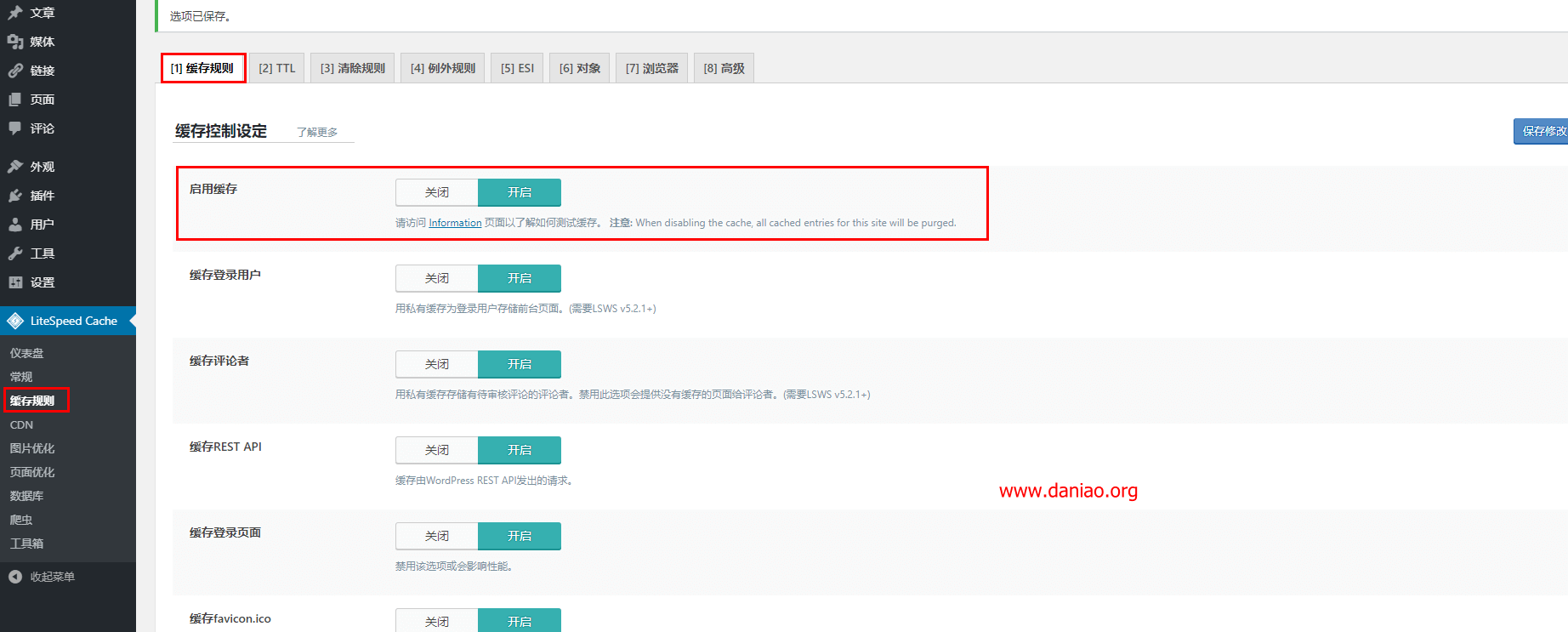The image size is (1568, 632).
Task: Open the [4] 例外规则 tab
Action: (x=443, y=68)
